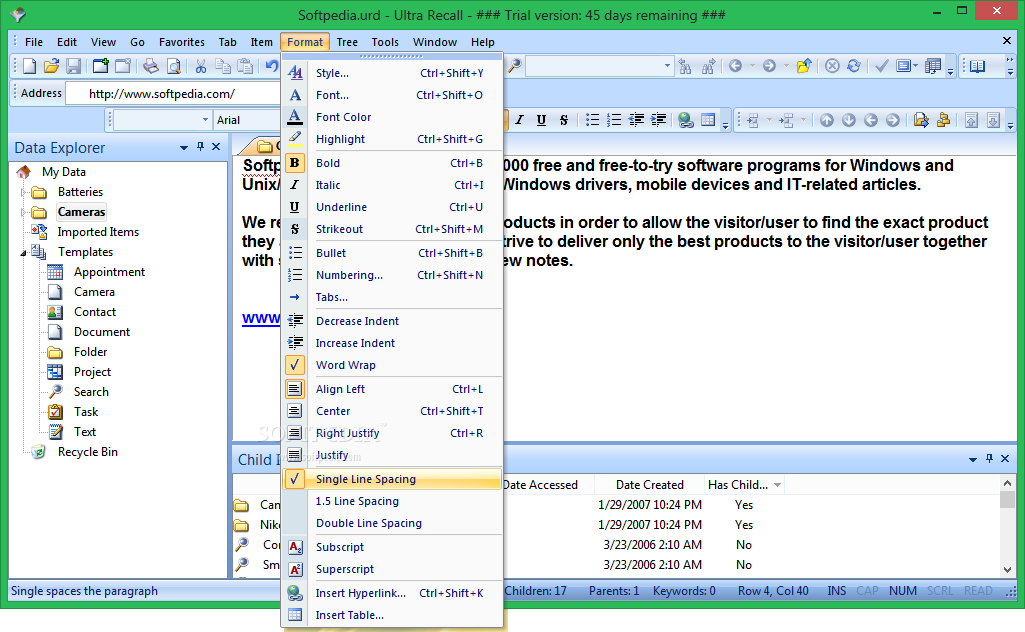1025x632 pixels.
Task: Open the Back button history dropdown
Action: coord(752,66)
